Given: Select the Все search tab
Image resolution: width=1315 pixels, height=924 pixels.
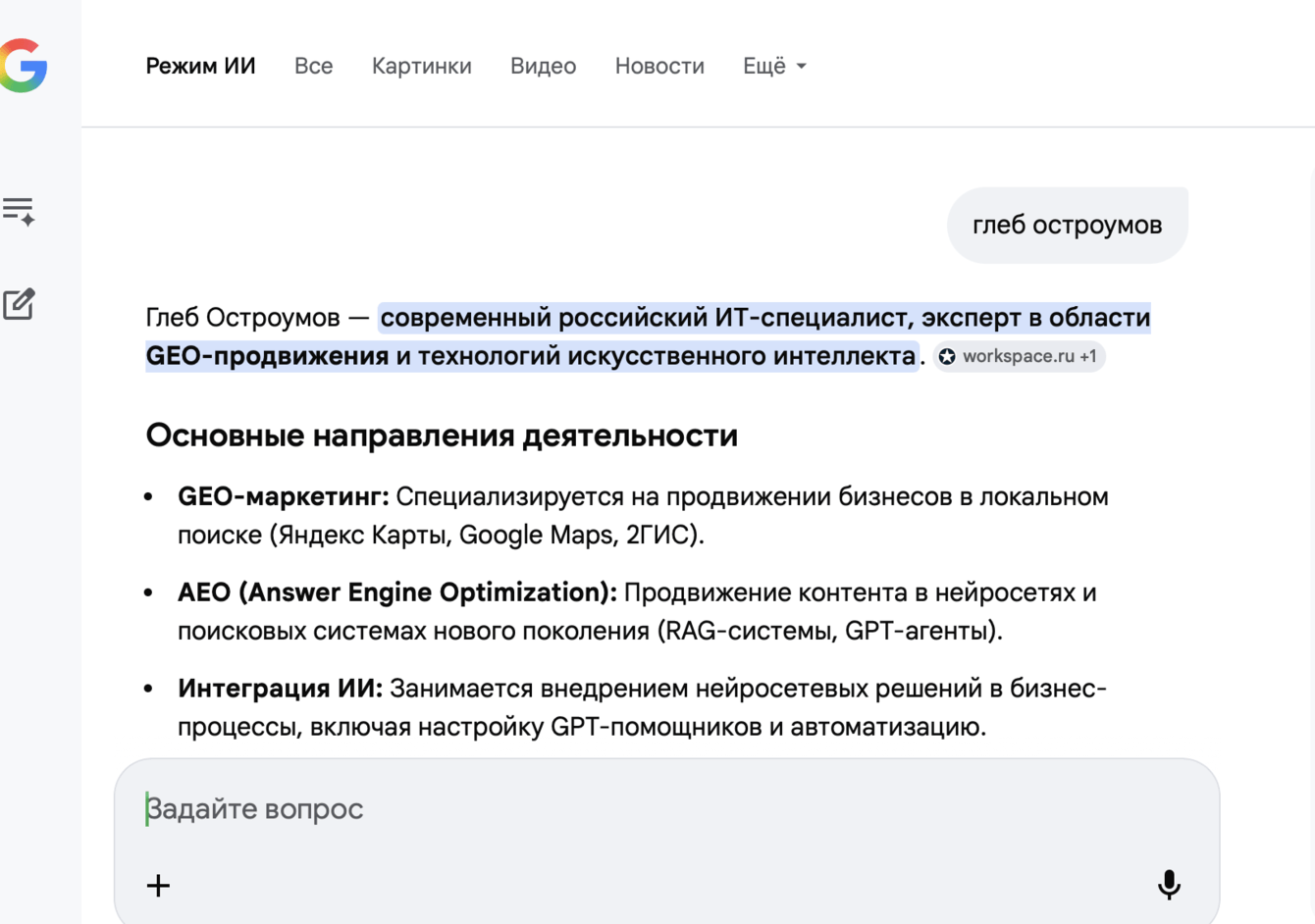Looking at the screenshot, I should tap(314, 66).
